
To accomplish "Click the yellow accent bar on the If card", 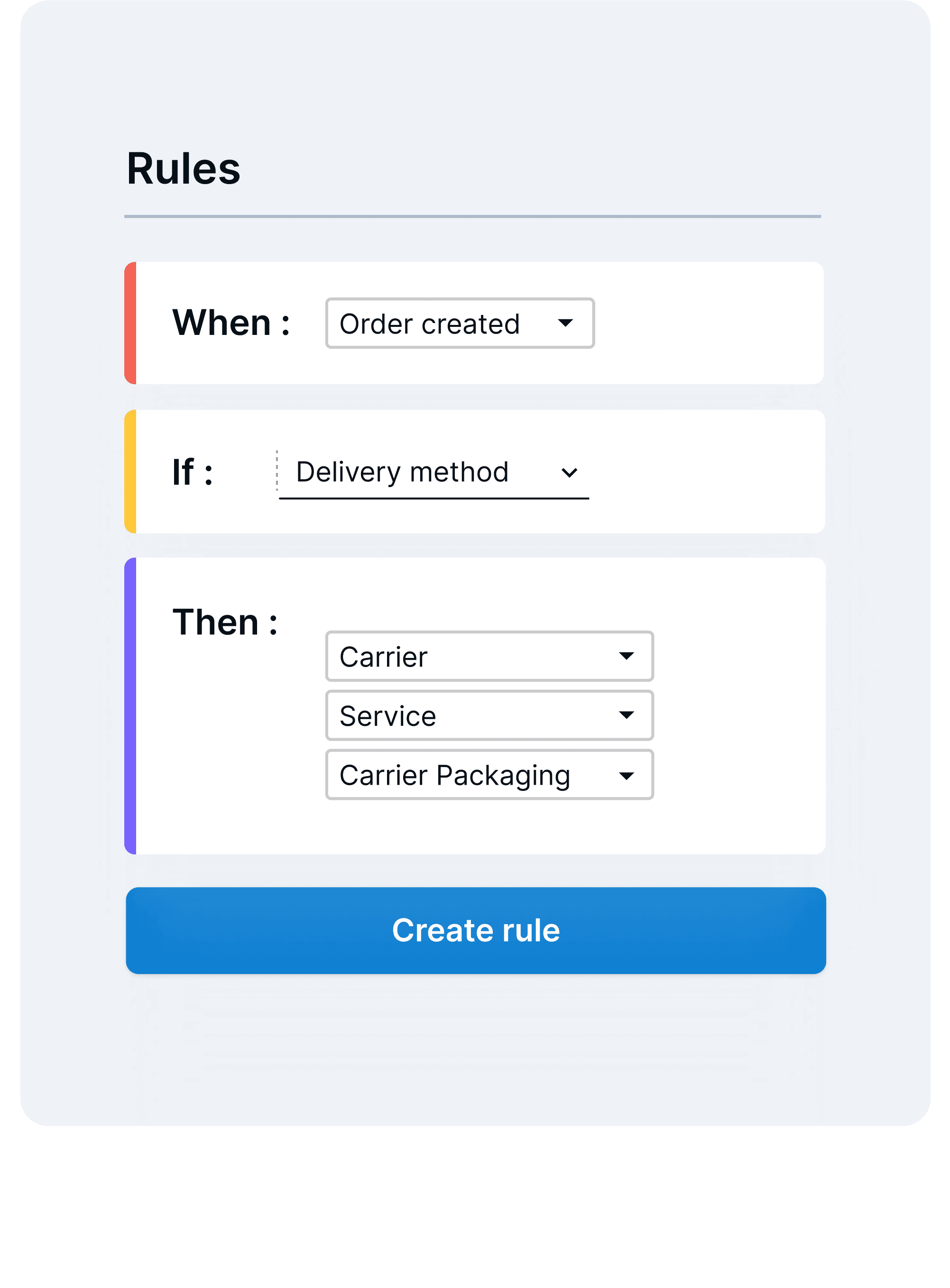I will tap(130, 472).
